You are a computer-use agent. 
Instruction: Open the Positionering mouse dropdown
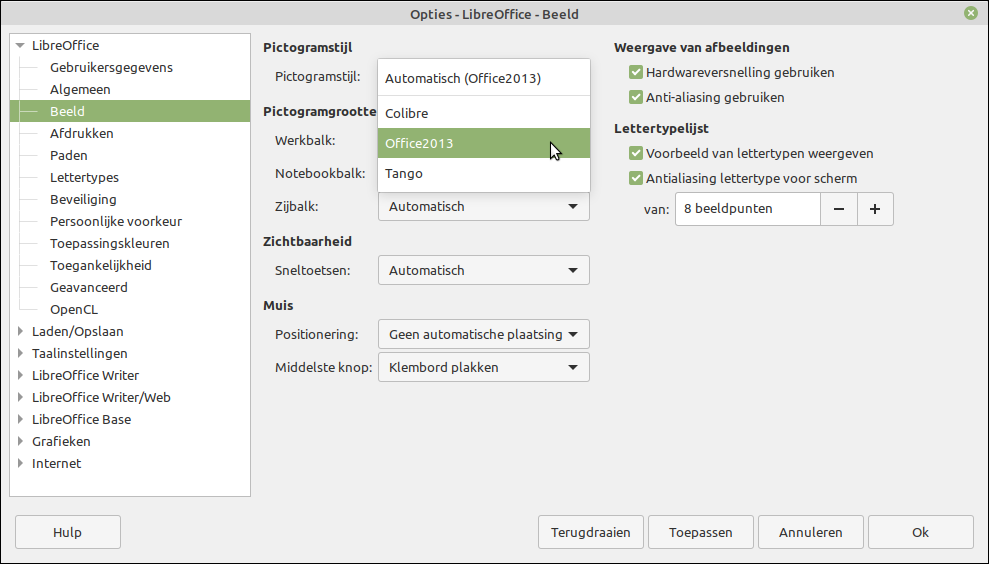(x=484, y=334)
